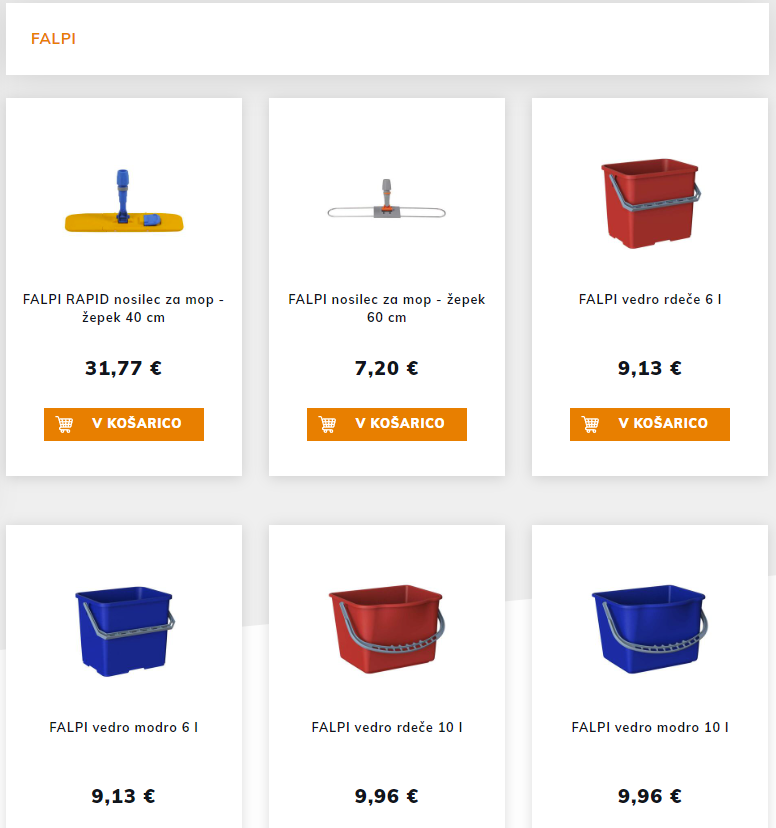Click the FALPI category heading
This screenshot has width=776, height=828.
tap(53, 39)
